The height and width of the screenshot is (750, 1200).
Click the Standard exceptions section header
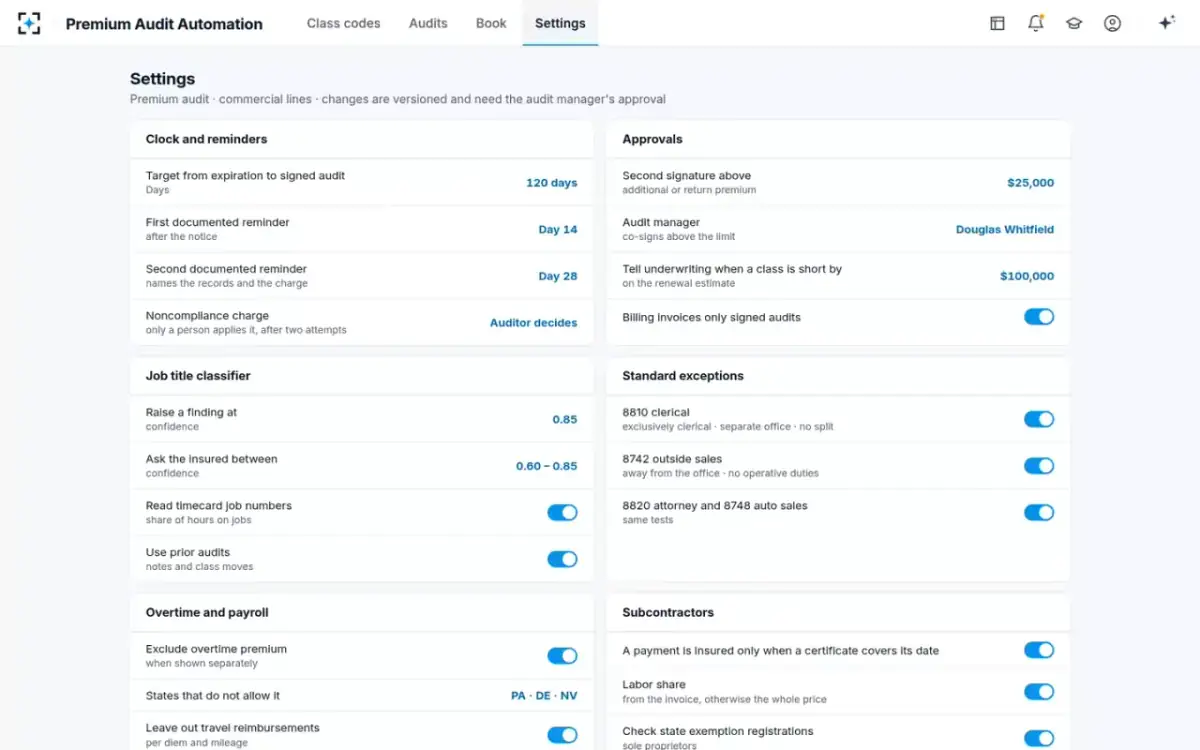tap(683, 376)
